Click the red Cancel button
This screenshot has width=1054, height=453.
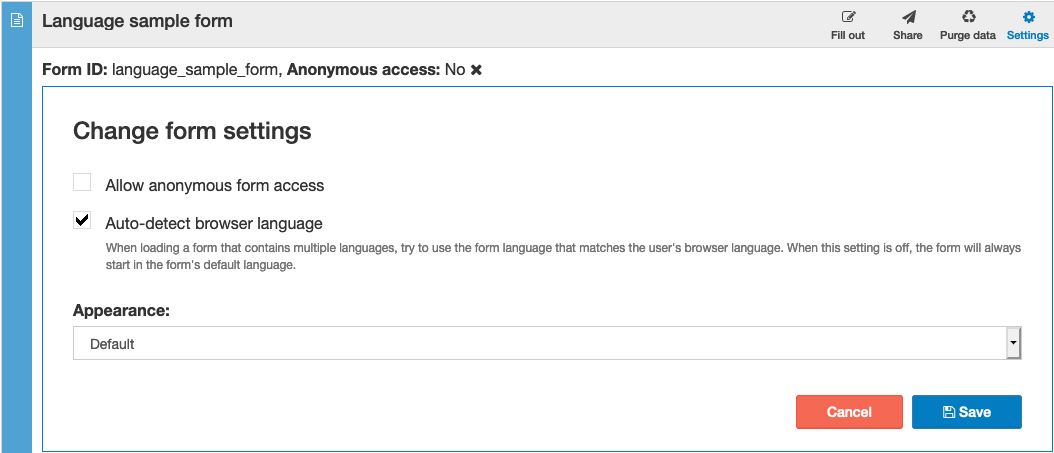coord(850,412)
